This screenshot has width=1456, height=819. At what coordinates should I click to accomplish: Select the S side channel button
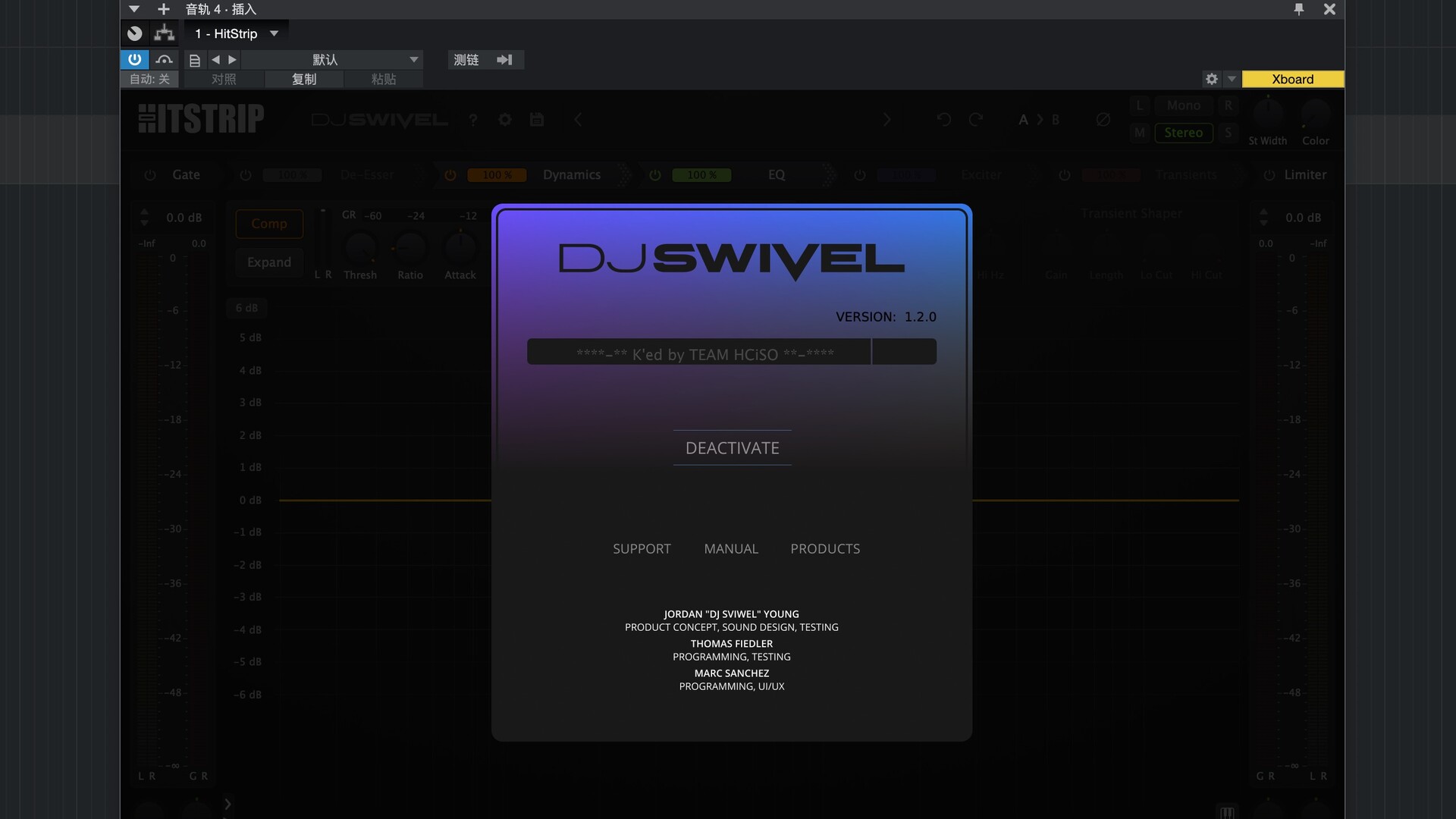click(1228, 133)
